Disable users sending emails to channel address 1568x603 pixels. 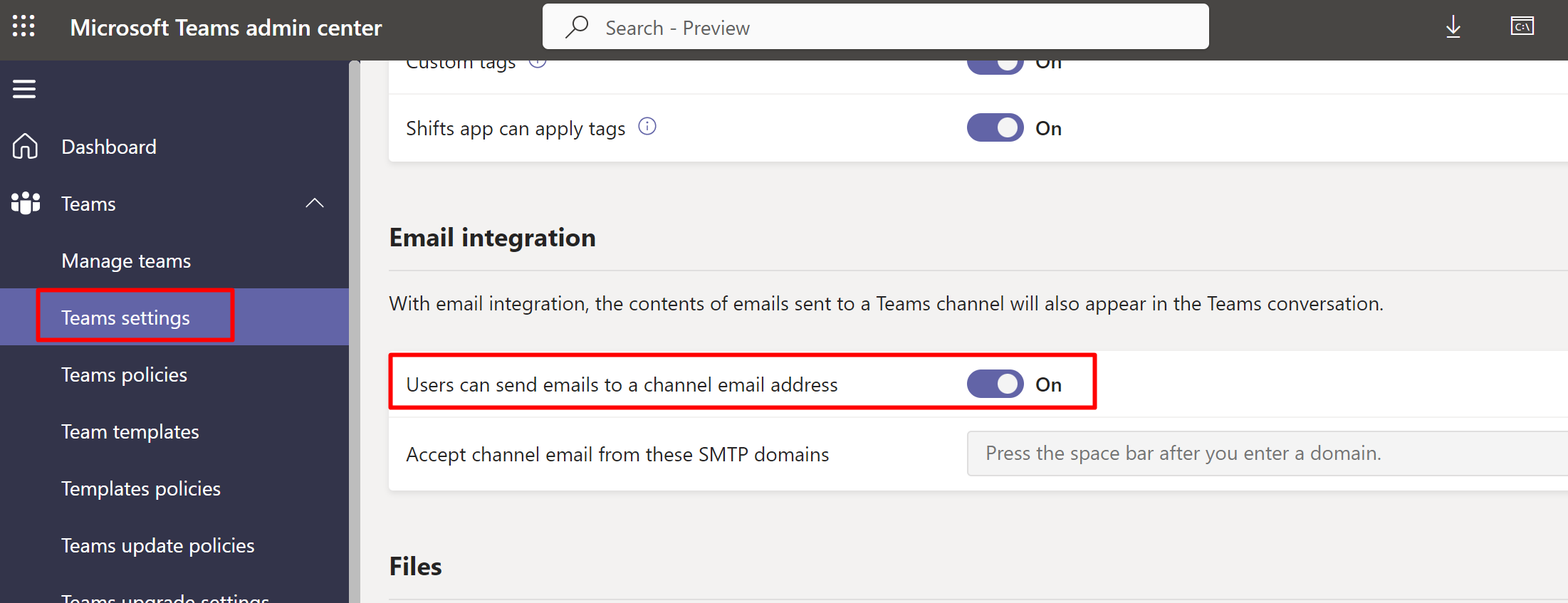coord(995,384)
